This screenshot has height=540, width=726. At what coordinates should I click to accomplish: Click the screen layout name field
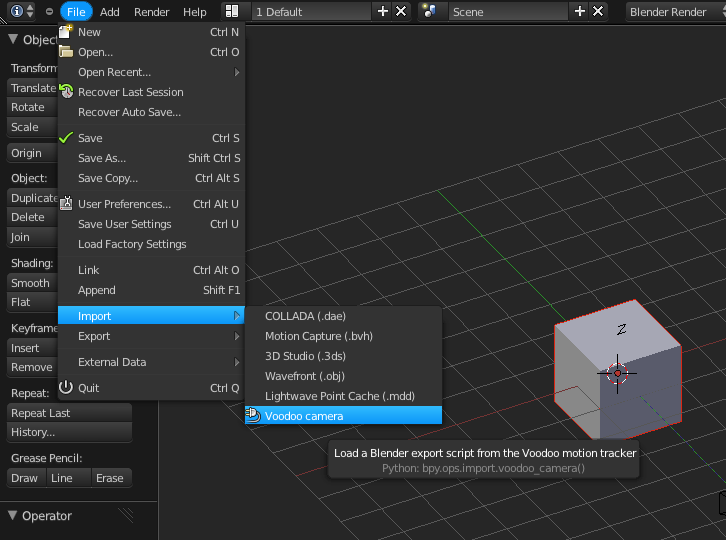tap(311, 12)
